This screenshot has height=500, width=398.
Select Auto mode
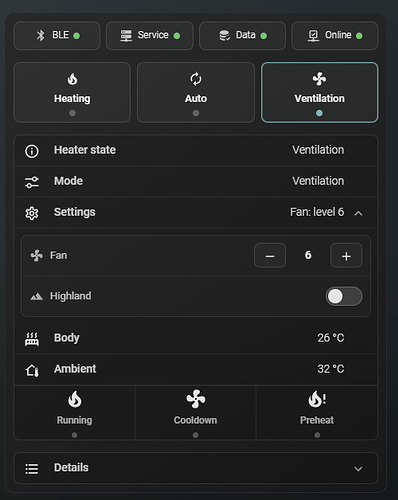(x=196, y=92)
